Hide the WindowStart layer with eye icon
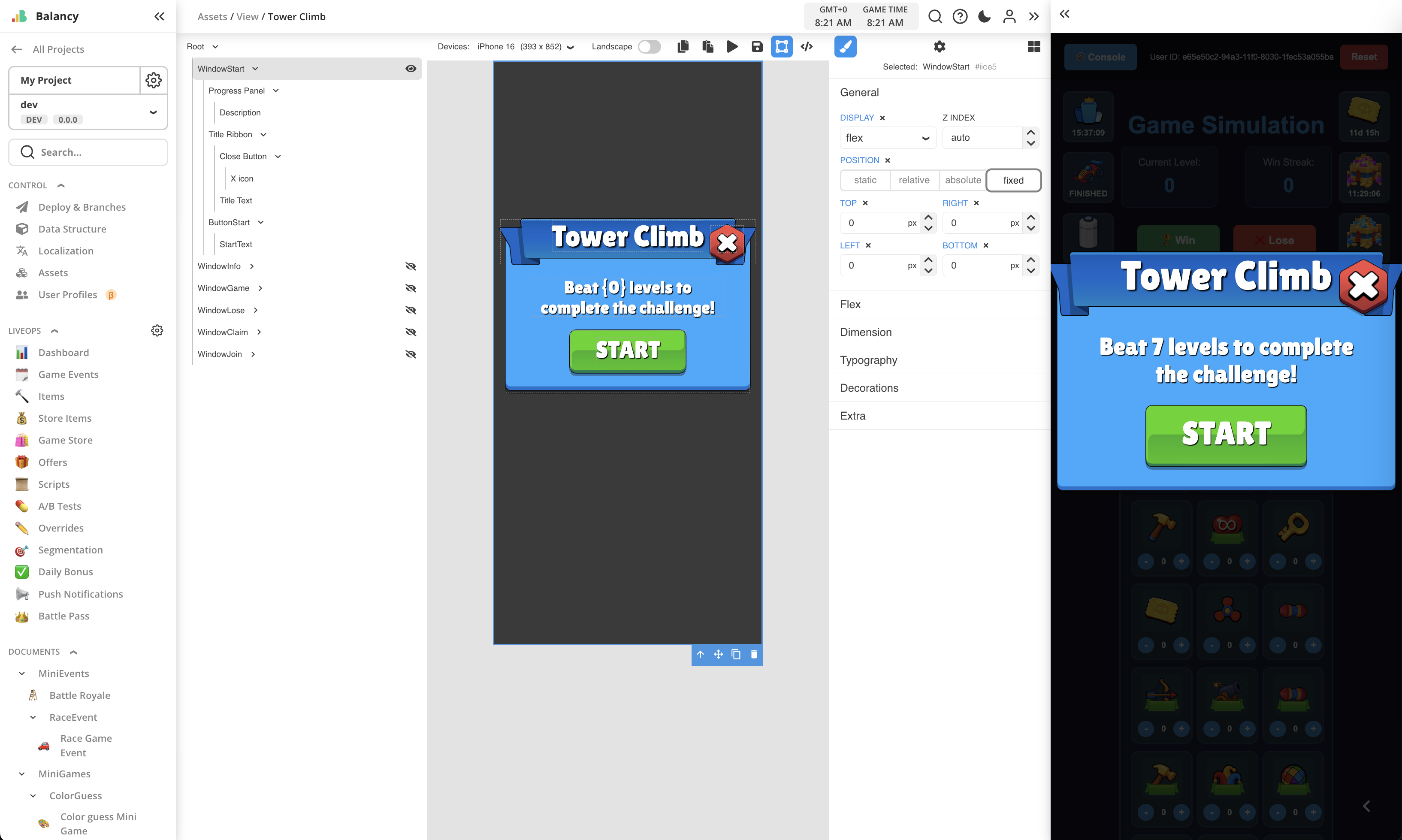This screenshot has width=1402, height=840. click(411, 69)
